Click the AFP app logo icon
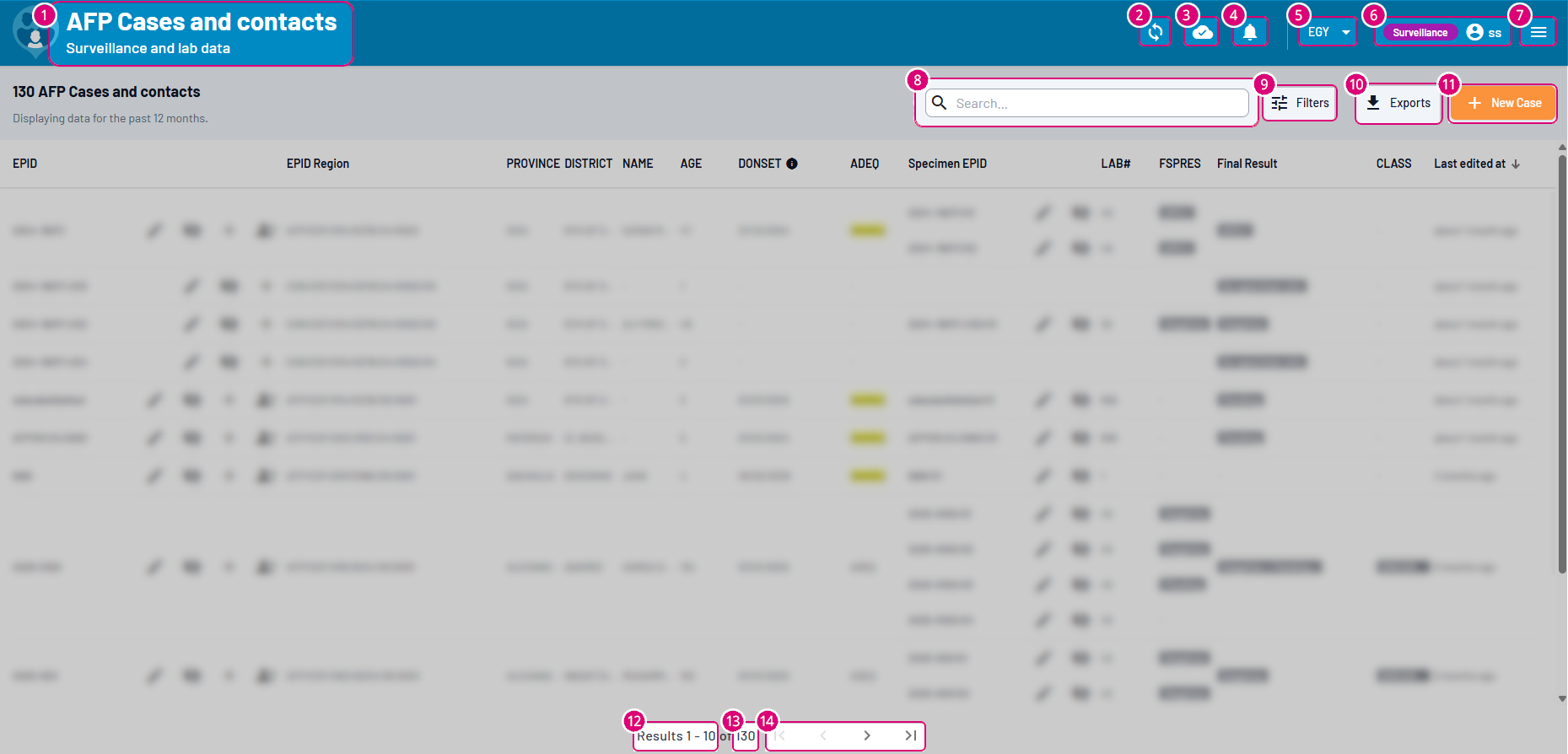This screenshot has width=1568, height=754. tap(33, 34)
